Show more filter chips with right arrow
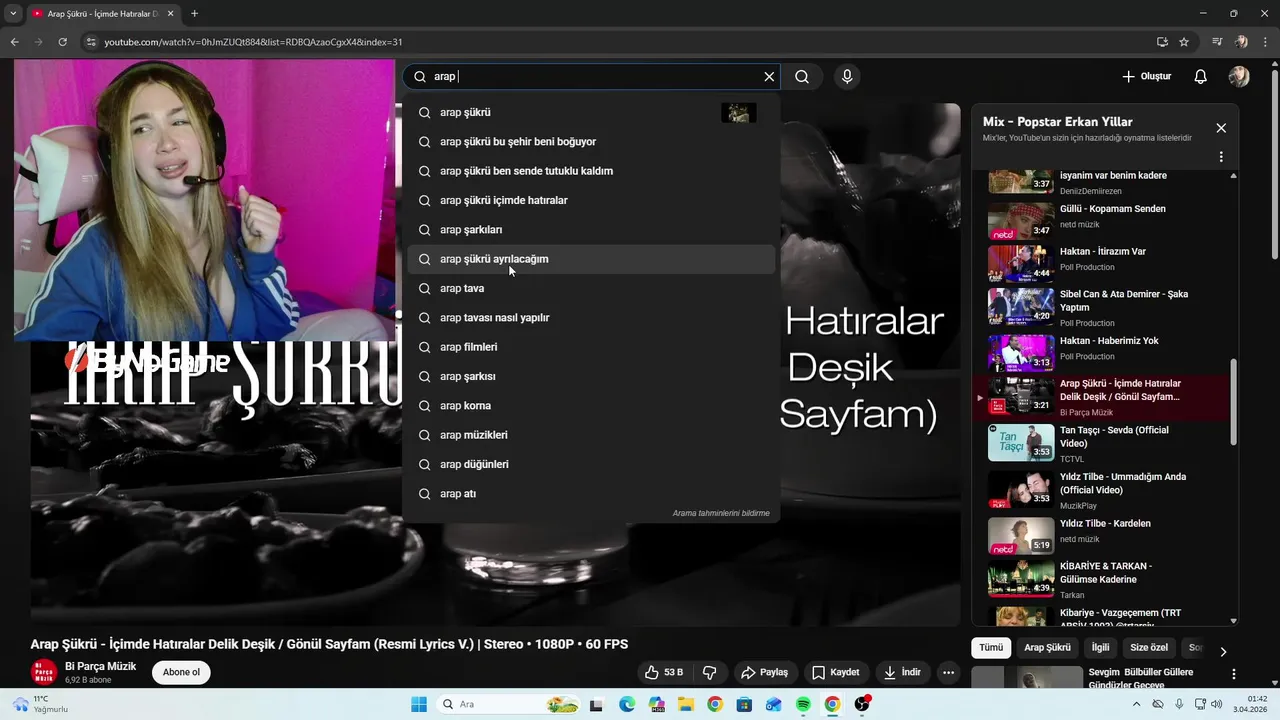 tap(1222, 651)
